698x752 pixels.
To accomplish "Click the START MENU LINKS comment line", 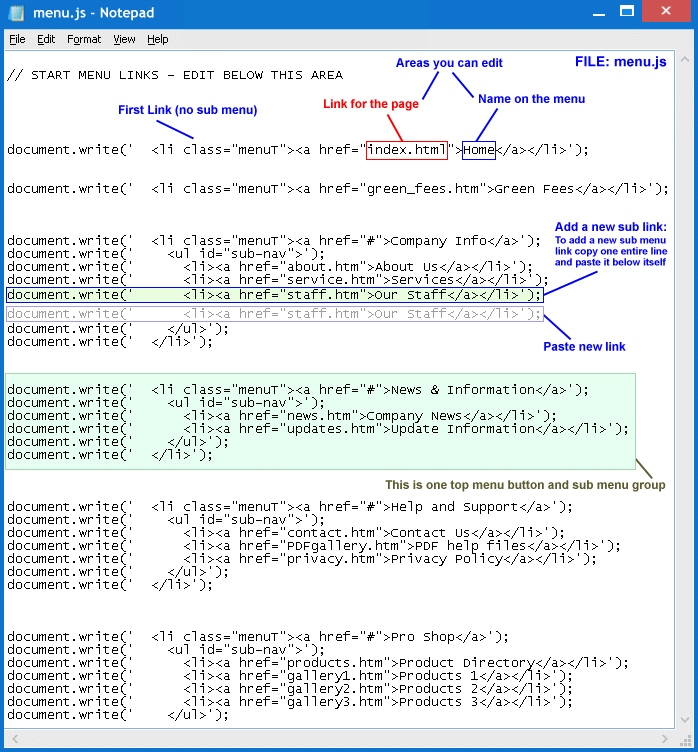I will coord(174,75).
